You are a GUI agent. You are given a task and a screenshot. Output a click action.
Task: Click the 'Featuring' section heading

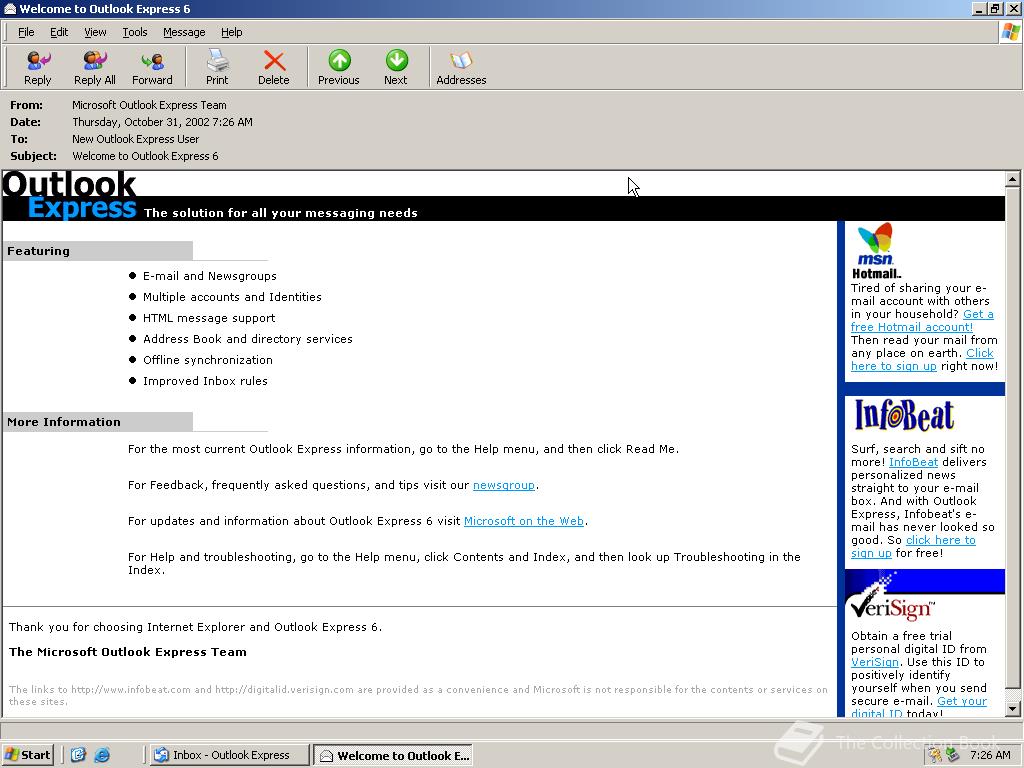tap(39, 251)
